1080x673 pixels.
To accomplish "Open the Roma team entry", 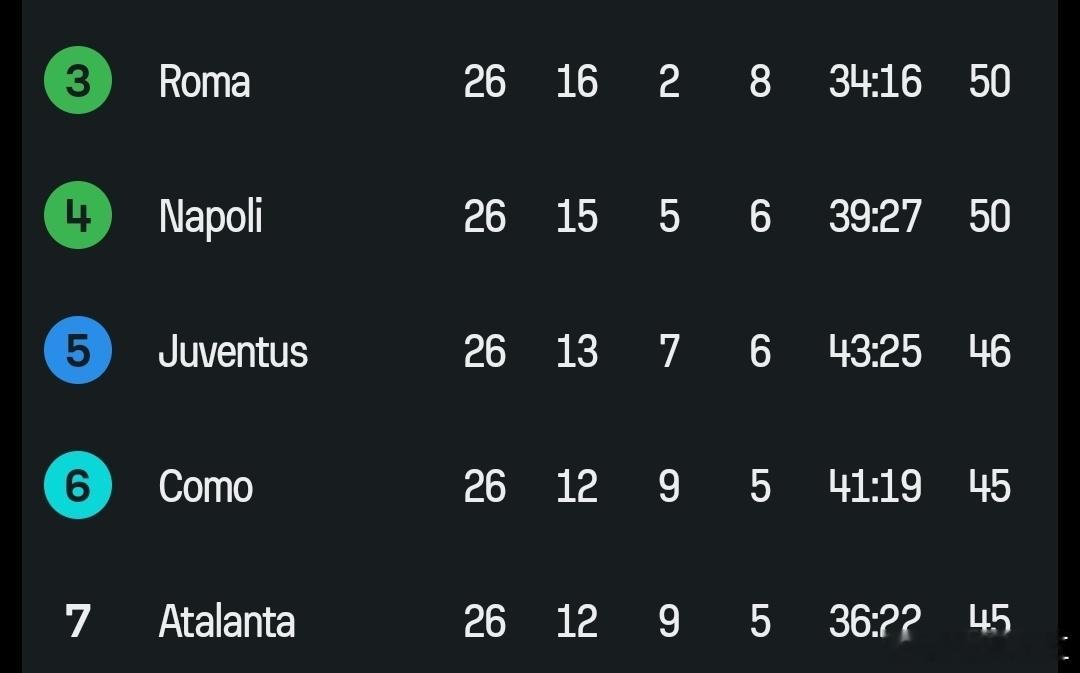I will click(x=204, y=82).
